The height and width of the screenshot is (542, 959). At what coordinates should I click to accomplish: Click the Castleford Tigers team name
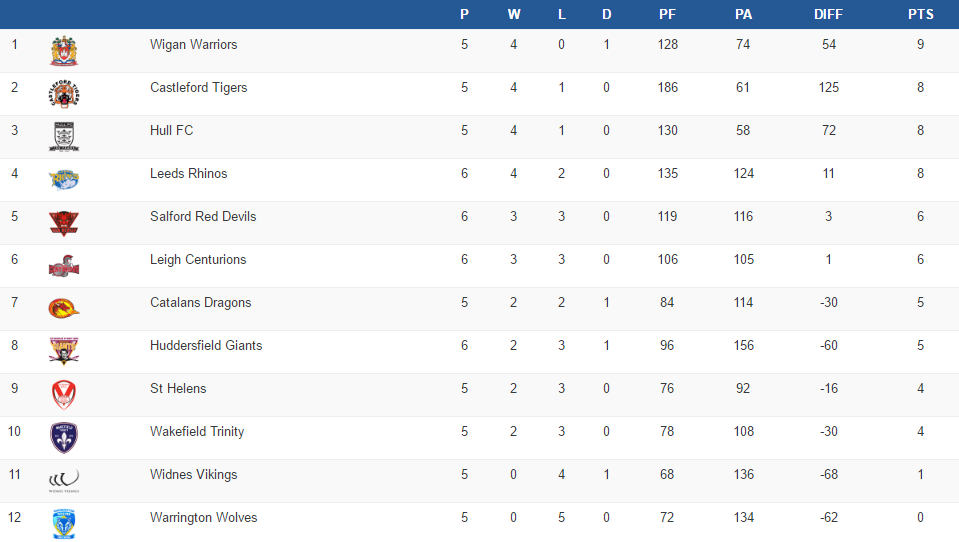tap(199, 88)
